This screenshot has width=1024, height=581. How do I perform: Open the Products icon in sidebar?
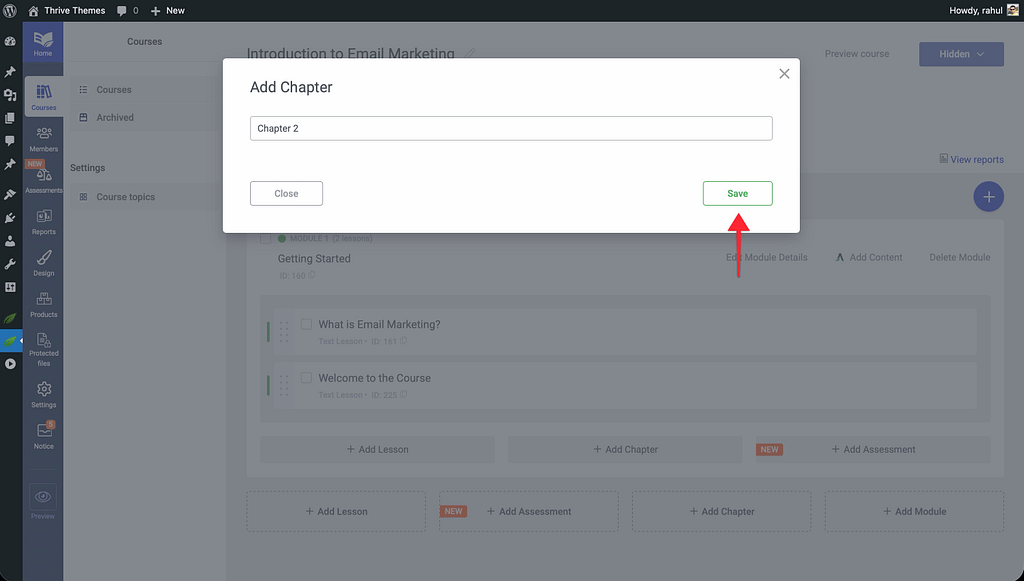coord(44,304)
